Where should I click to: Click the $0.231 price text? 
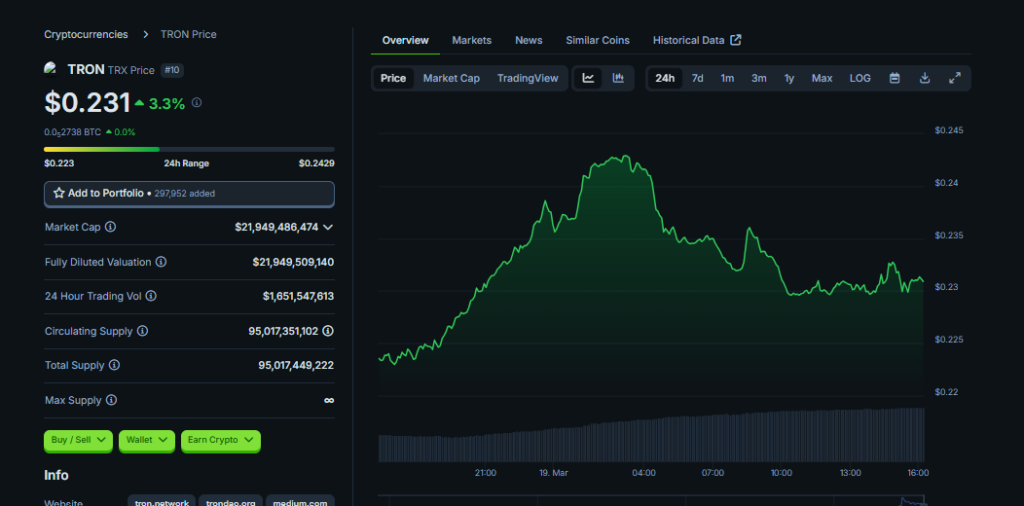click(88, 103)
